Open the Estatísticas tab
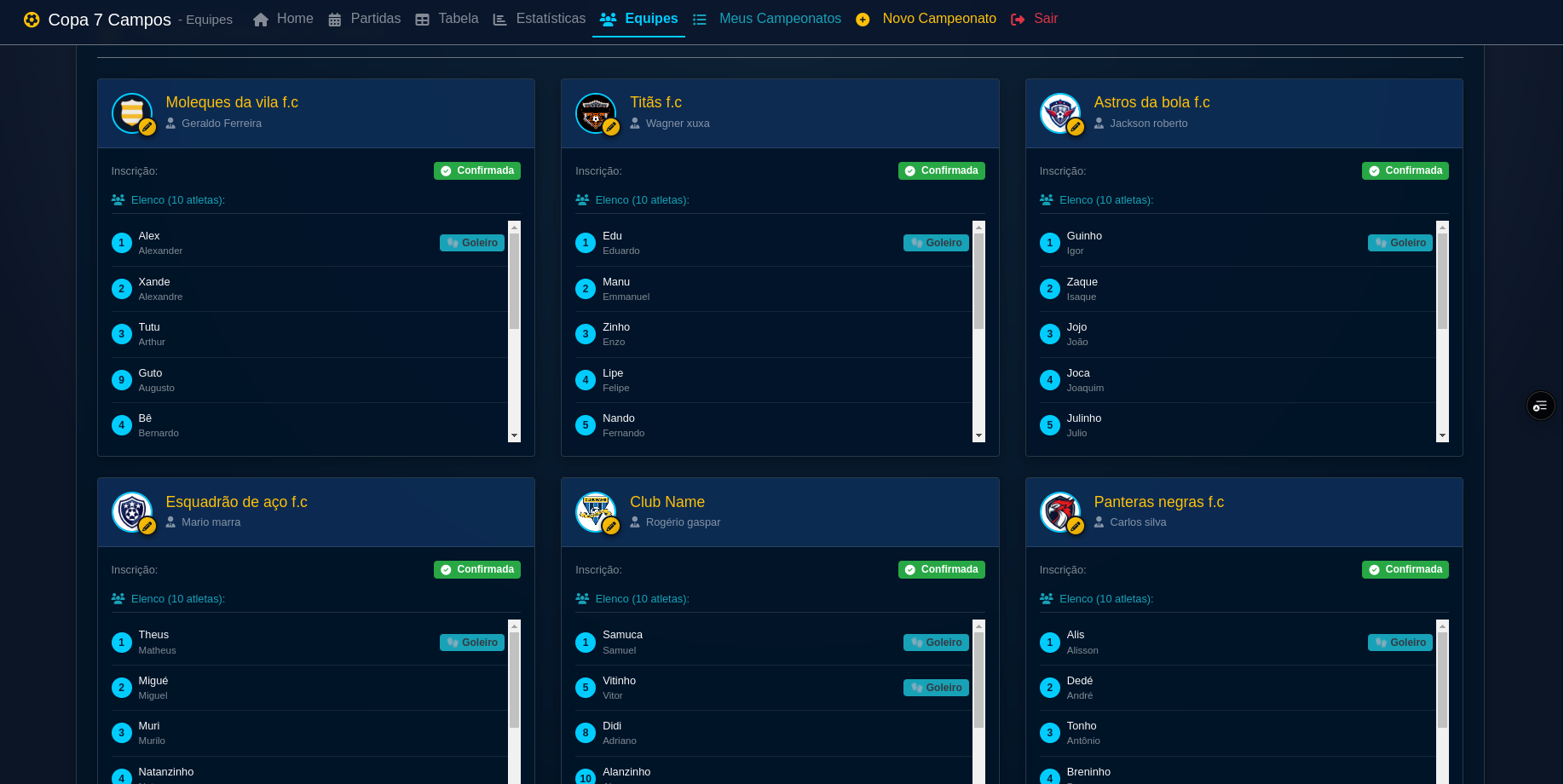Image resolution: width=1564 pixels, height=784 pixels. [x=540, y=19]
